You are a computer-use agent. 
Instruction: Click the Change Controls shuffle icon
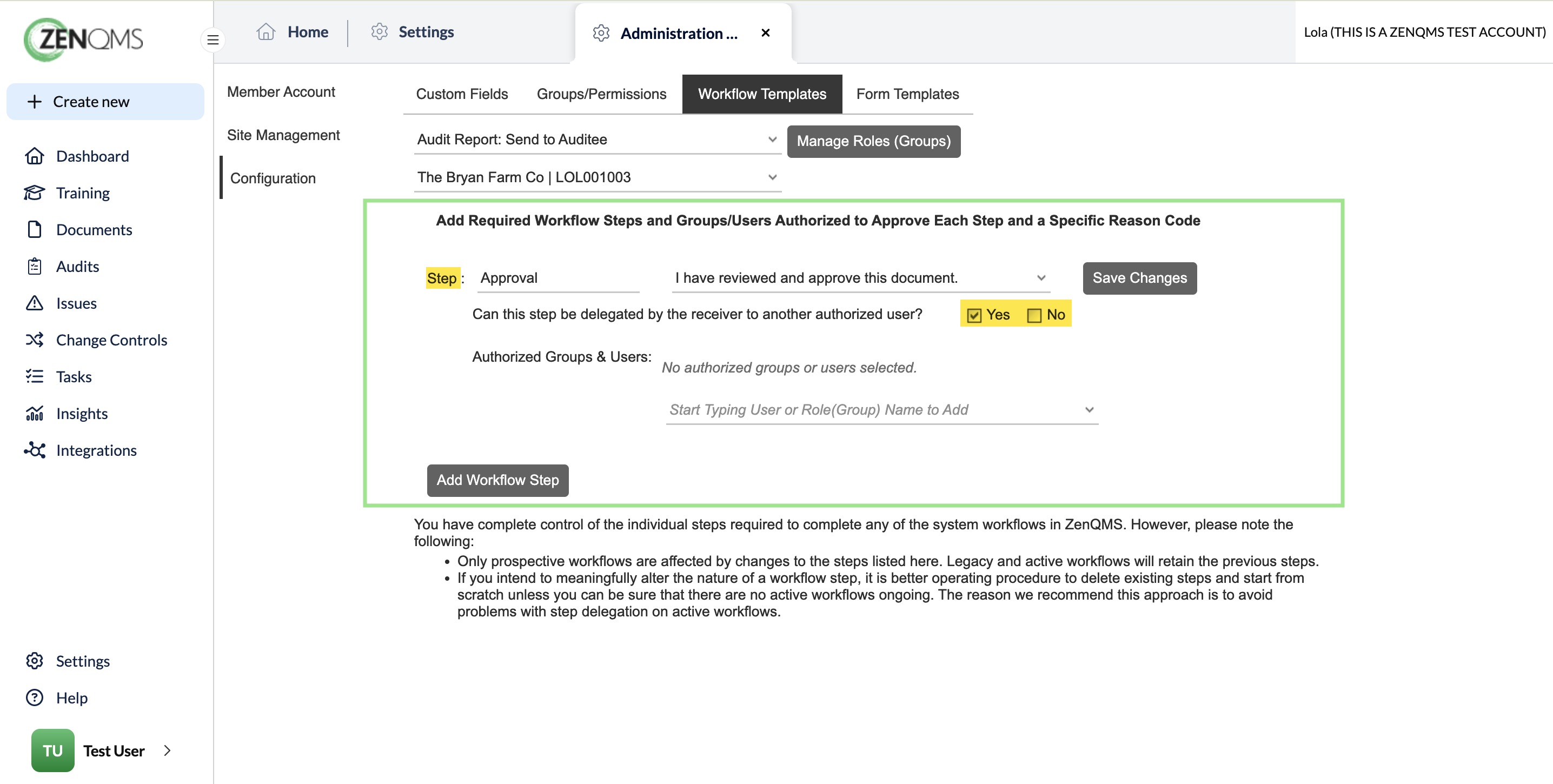coord(35,340)
